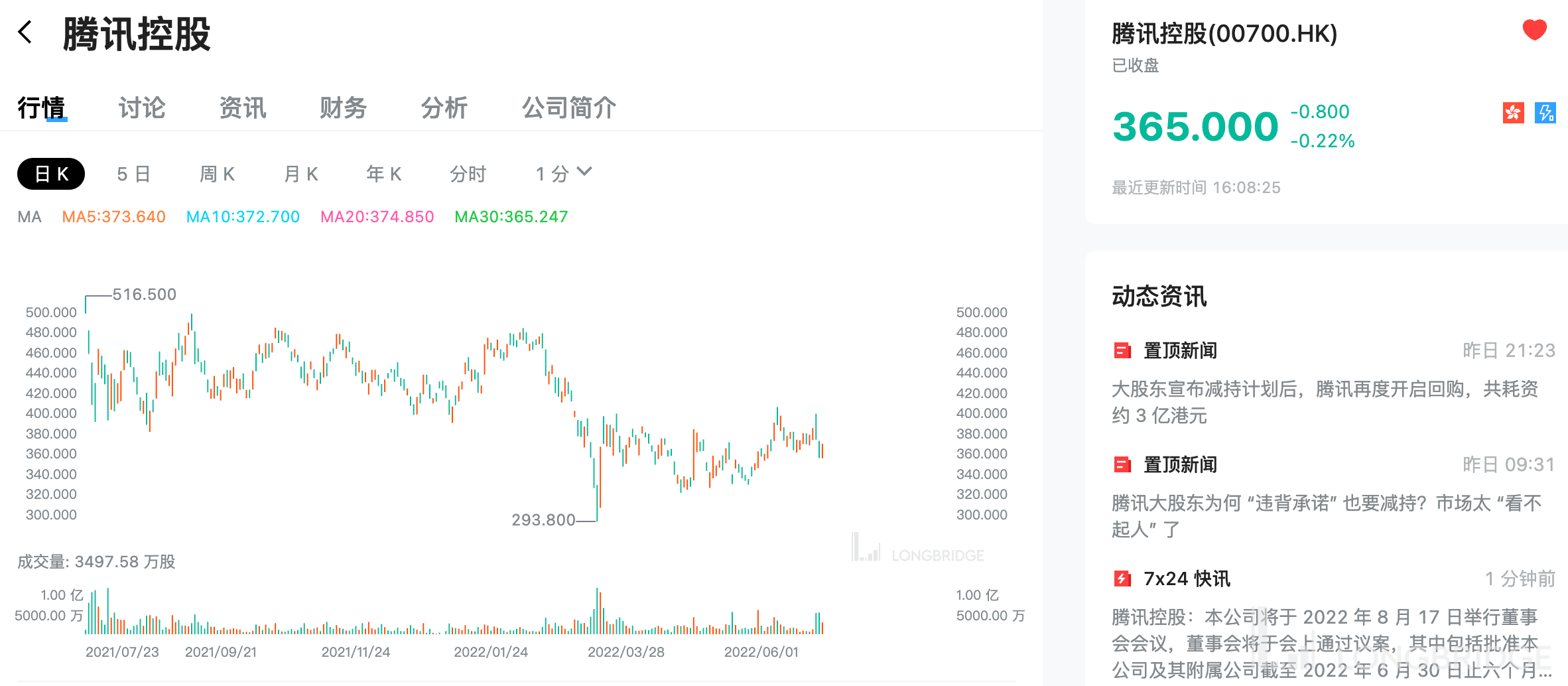Image resolution: width=1568 pixels, height=686 pixels.
Task: Expand the 1分 interval dropdown
Action: pos(563,174)
